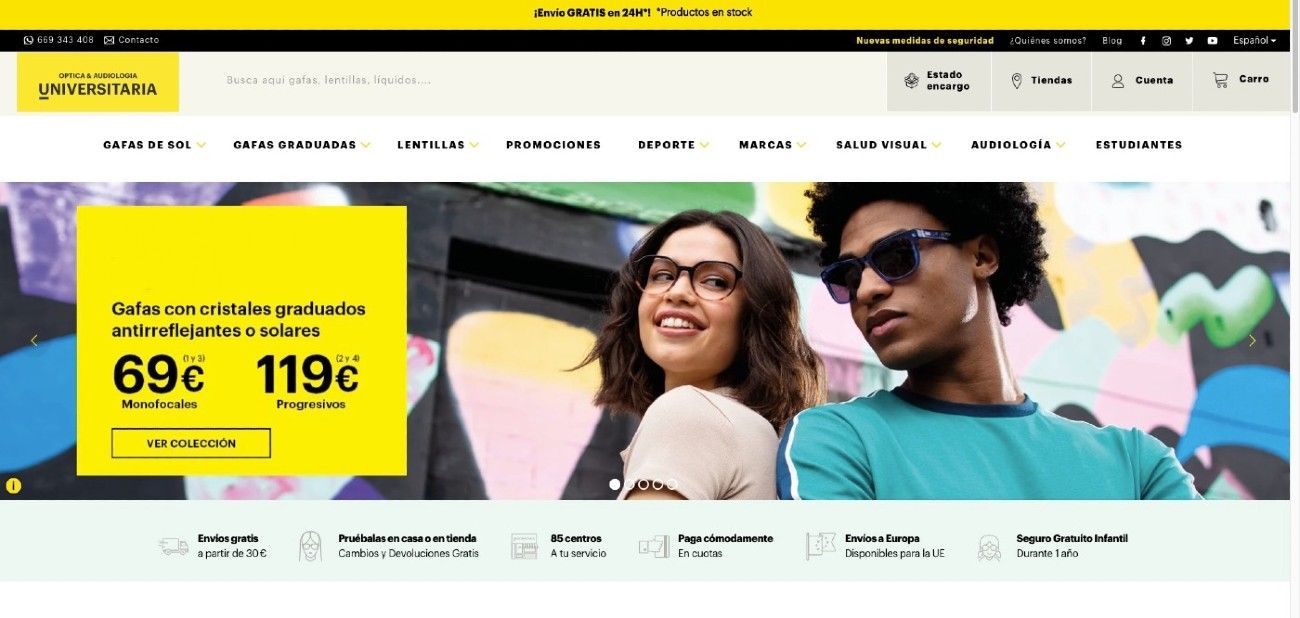Open the YouTube social icon

coord(1212,41)
